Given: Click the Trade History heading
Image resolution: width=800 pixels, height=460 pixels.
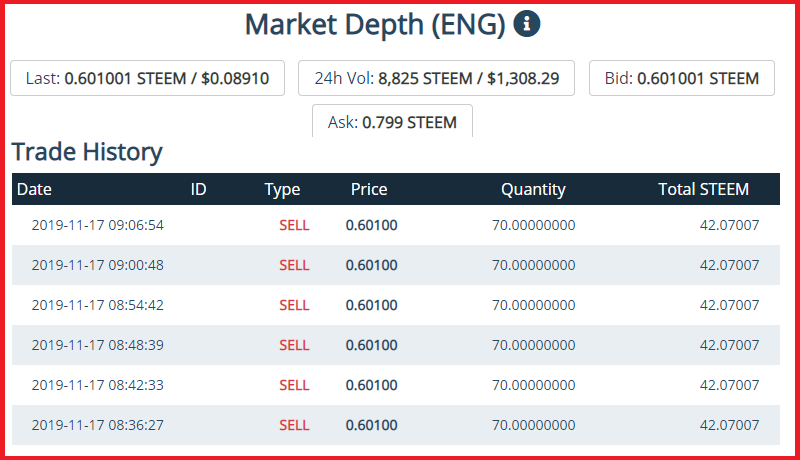Looking at the screenshot, I should (87, 152).
